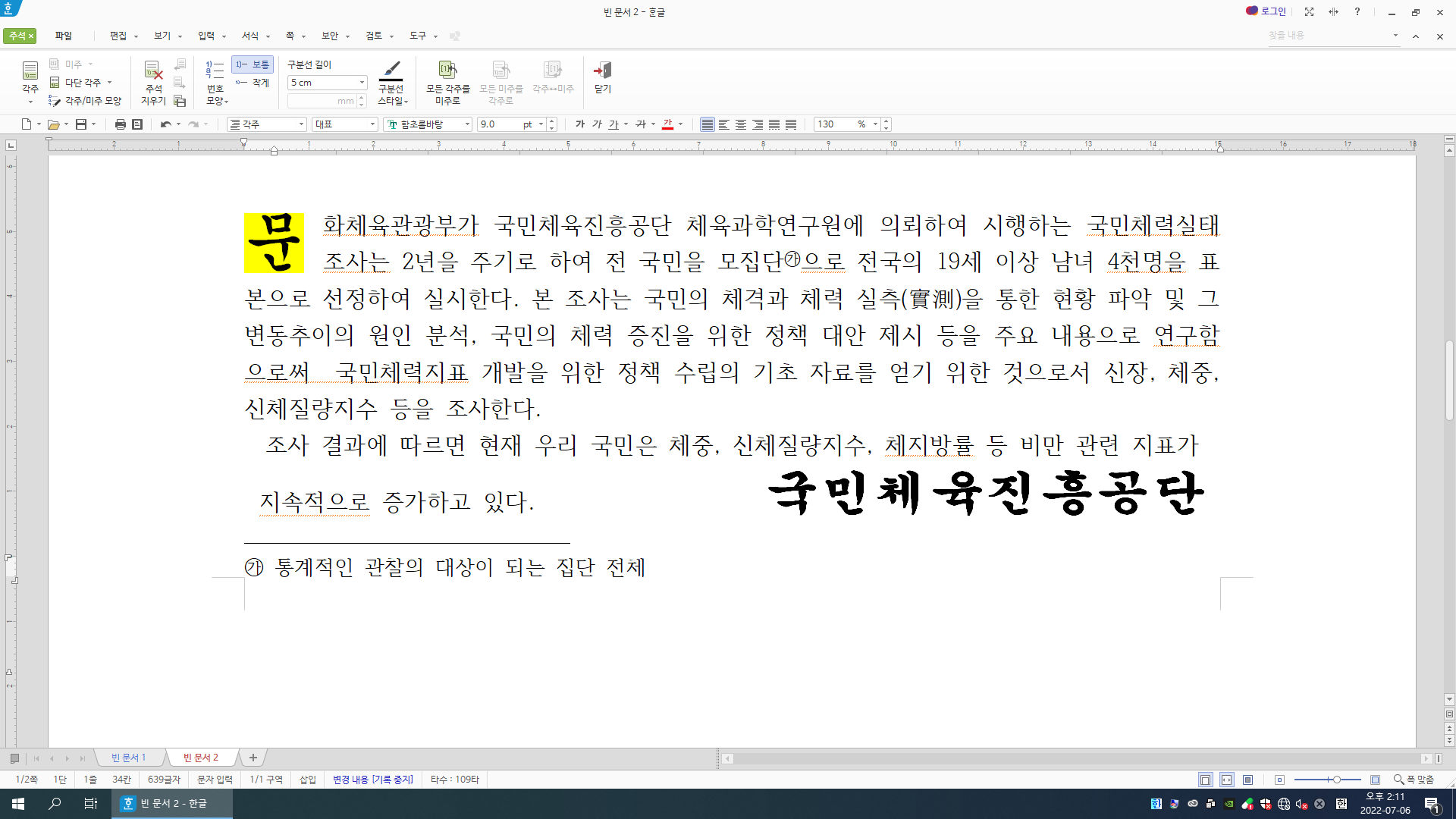Click the distribute alignment icon

[774, 124]
